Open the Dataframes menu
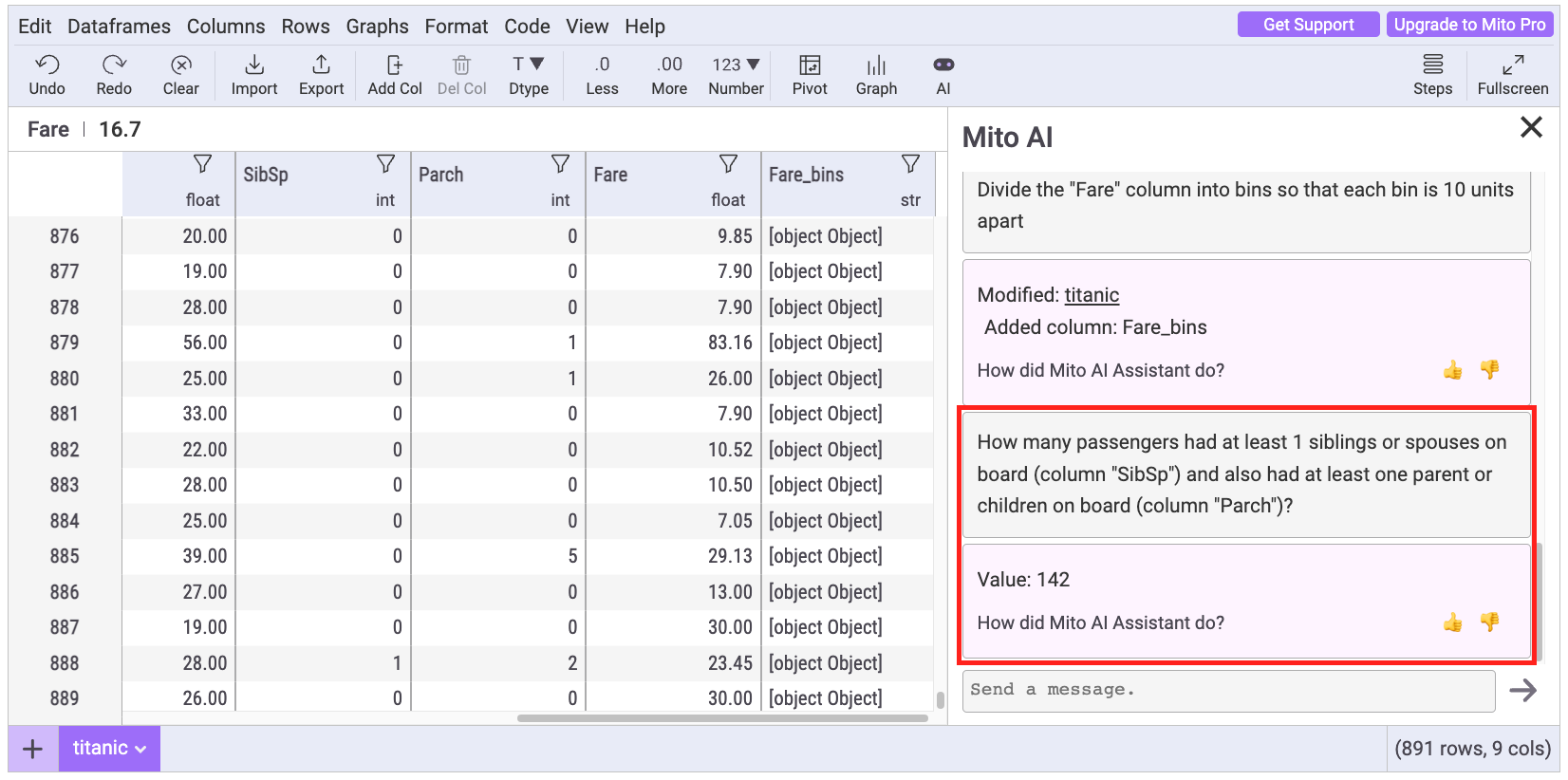This screenshot has height=780, width=1568. click(x=119, y=27)
